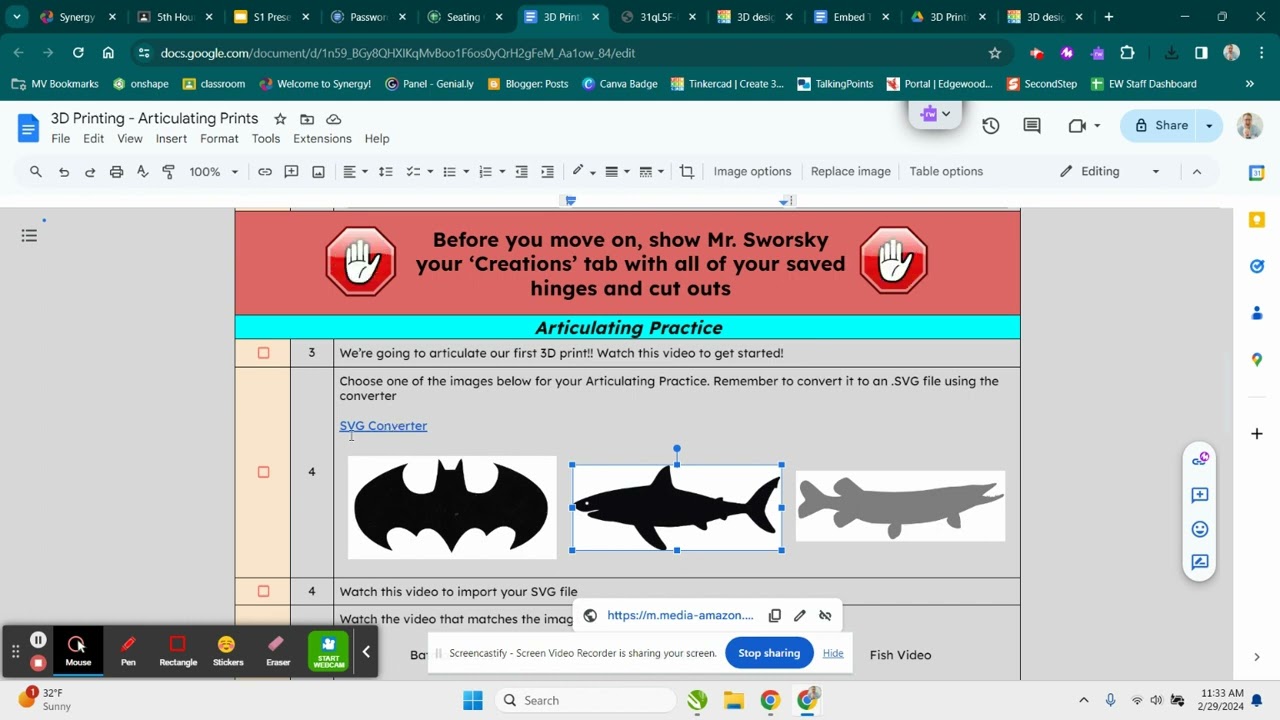Open version history clock icon
This screenshot has width=1280, height=720.
point(990,125)
